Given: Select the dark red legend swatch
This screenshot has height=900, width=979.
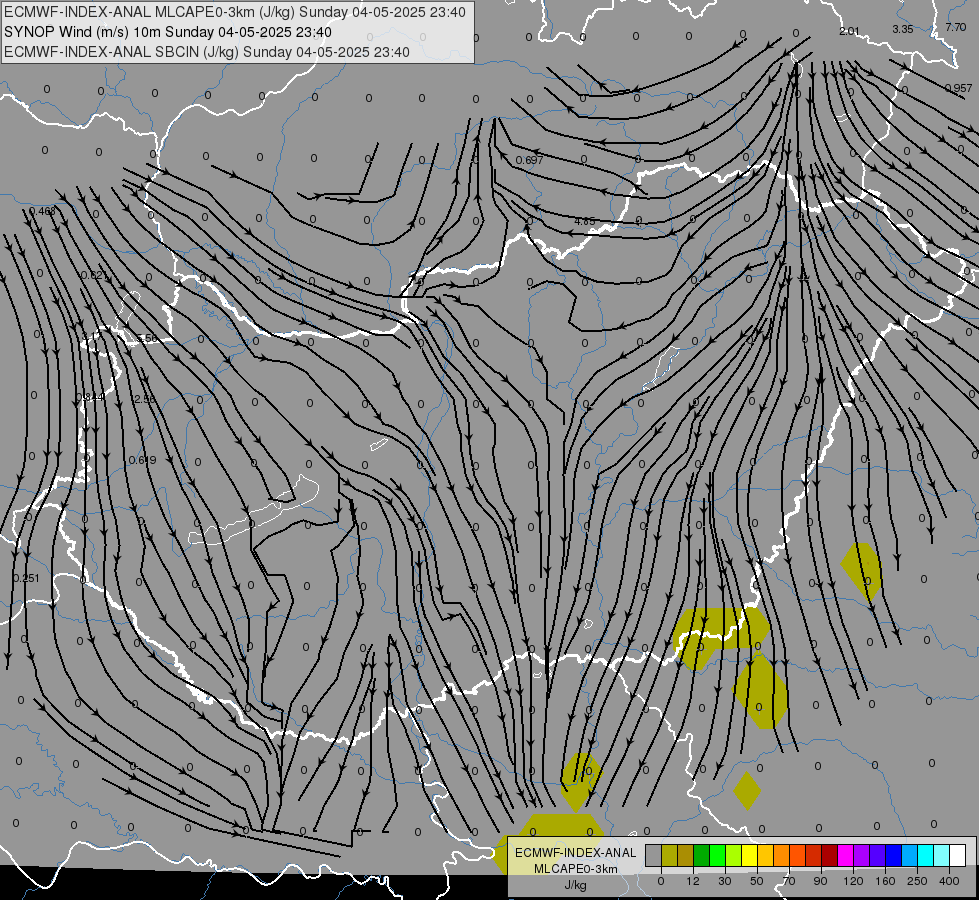Looking at the screenshot, I should coord(829,855).
